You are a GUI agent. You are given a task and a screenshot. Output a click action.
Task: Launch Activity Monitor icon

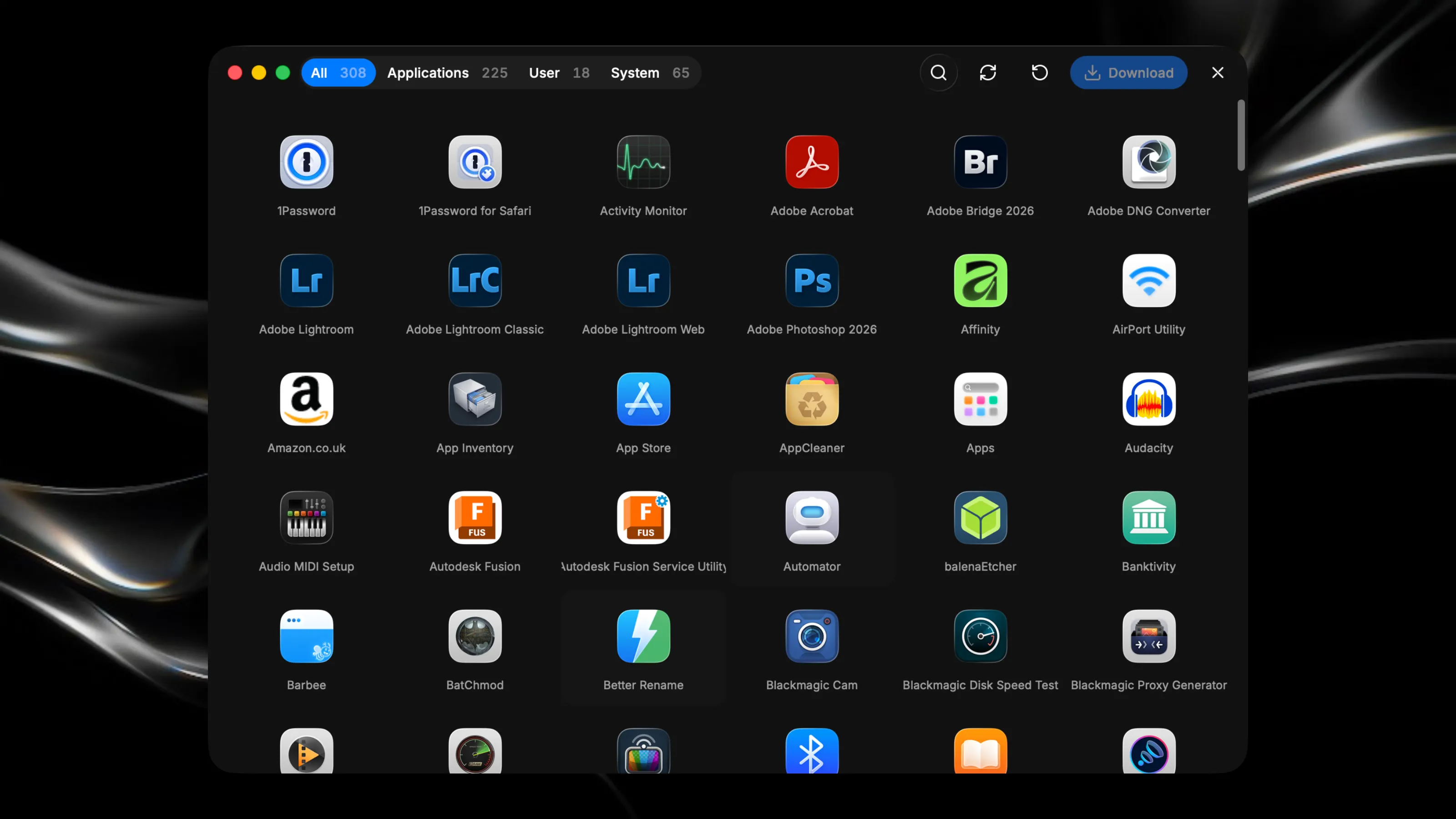pos(643,162)
